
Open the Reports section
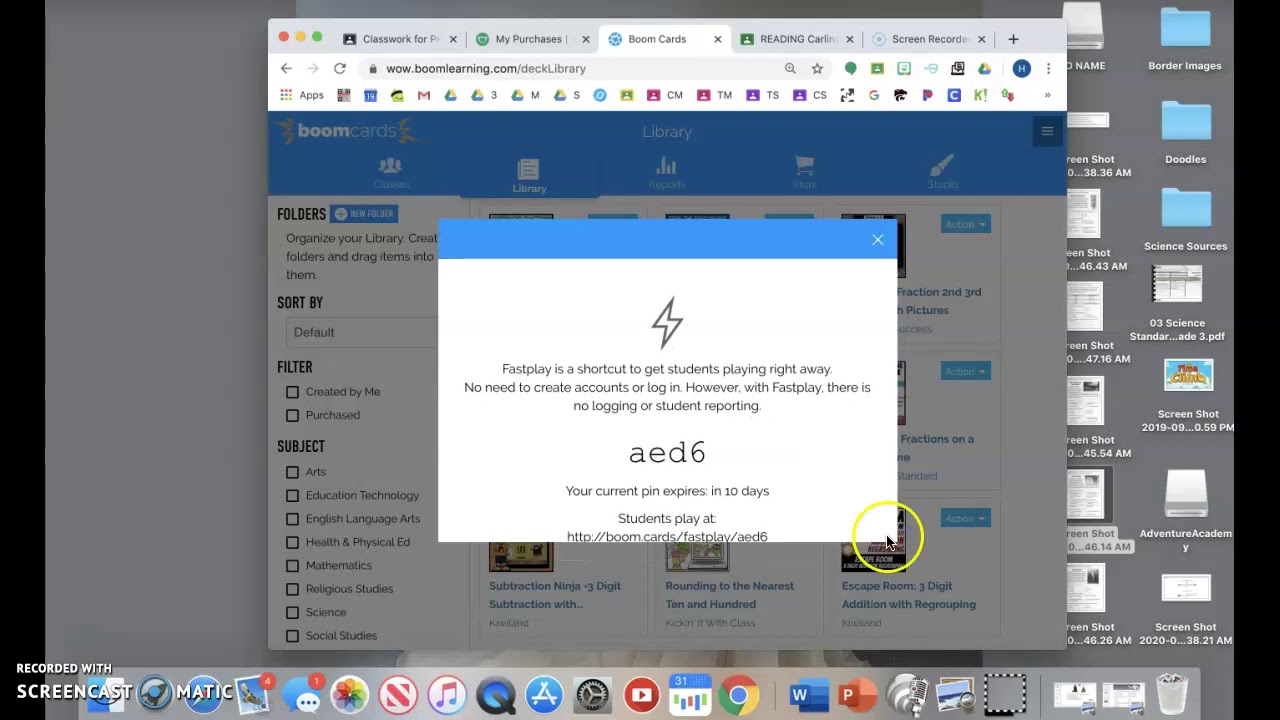[x=666, y=172]
